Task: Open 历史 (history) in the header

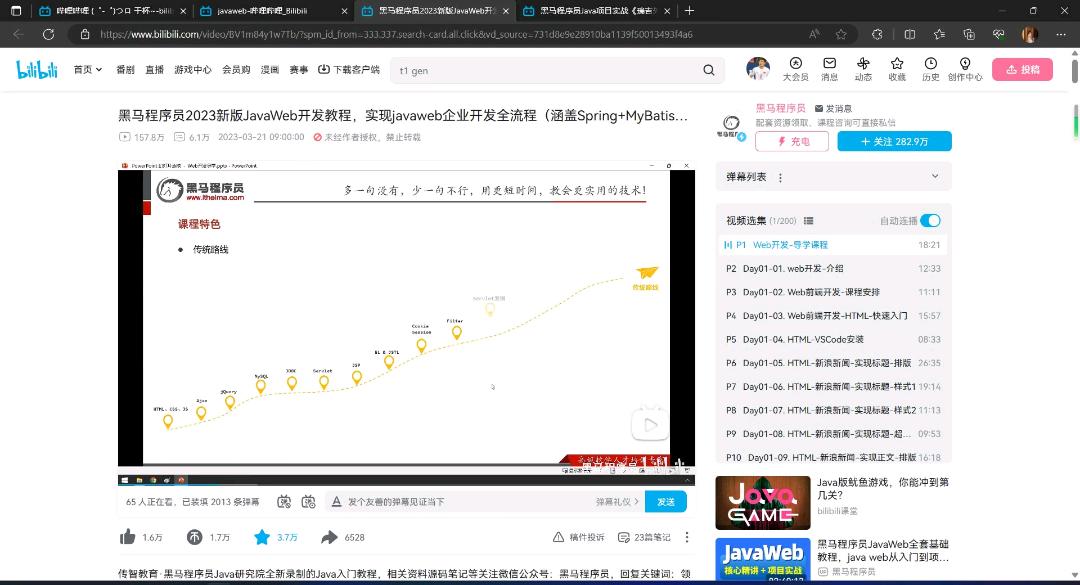Action: [x=930, y=68]
